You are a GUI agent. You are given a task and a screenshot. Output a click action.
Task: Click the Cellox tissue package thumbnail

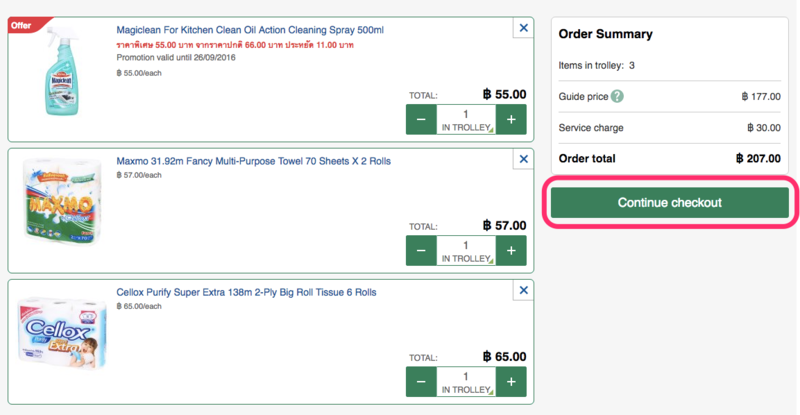[61, 333]
